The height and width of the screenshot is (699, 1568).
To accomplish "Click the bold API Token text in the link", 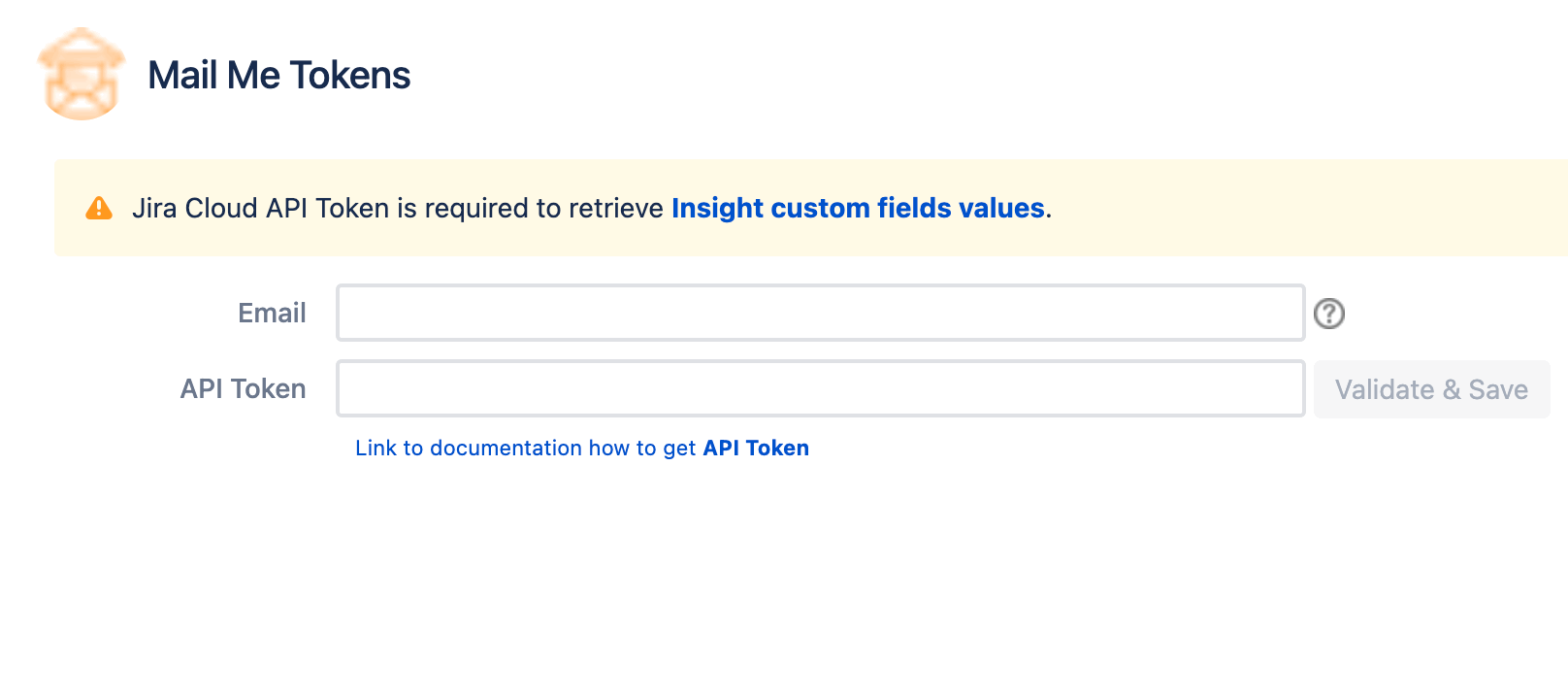I will [756, 448].
